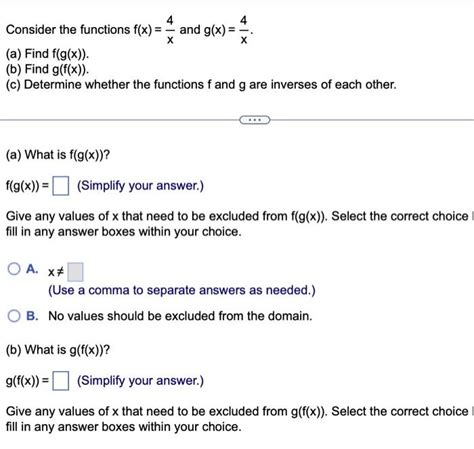The height and width of the screenshot is (449, 474).
Task: Click the f(g(x)) answer input box
Action: [61, 186]
